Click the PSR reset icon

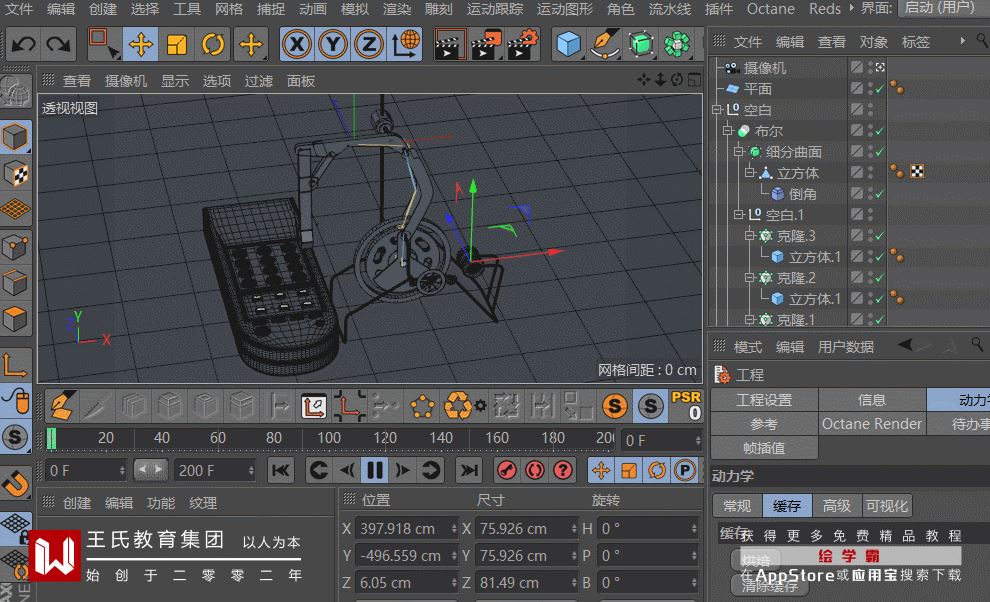[x=686, y=405]
